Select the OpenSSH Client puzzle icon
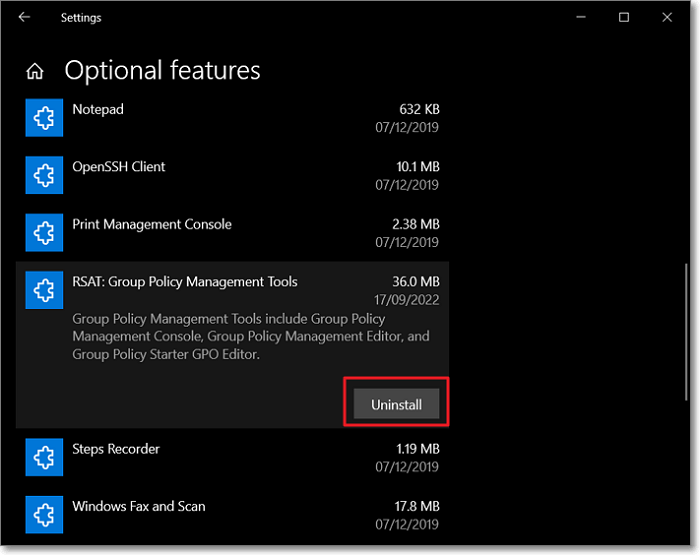 click(44, 175)
